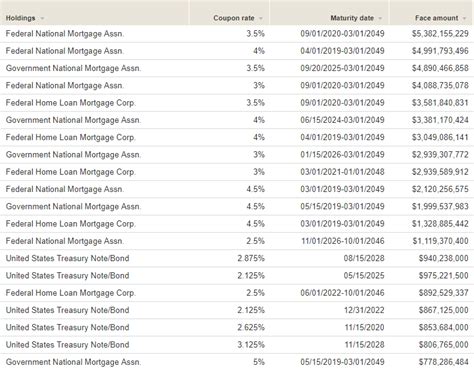Image resolution: width=474 pixels, height=371 pixels.
Task: Click United States Treasury Note/Bond maturing 11/15/2020
Action: 67,328
